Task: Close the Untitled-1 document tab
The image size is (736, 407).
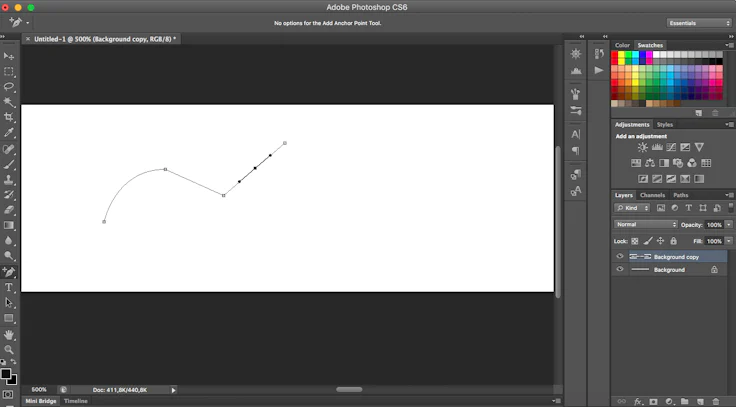Action: (x=28, y=39)
